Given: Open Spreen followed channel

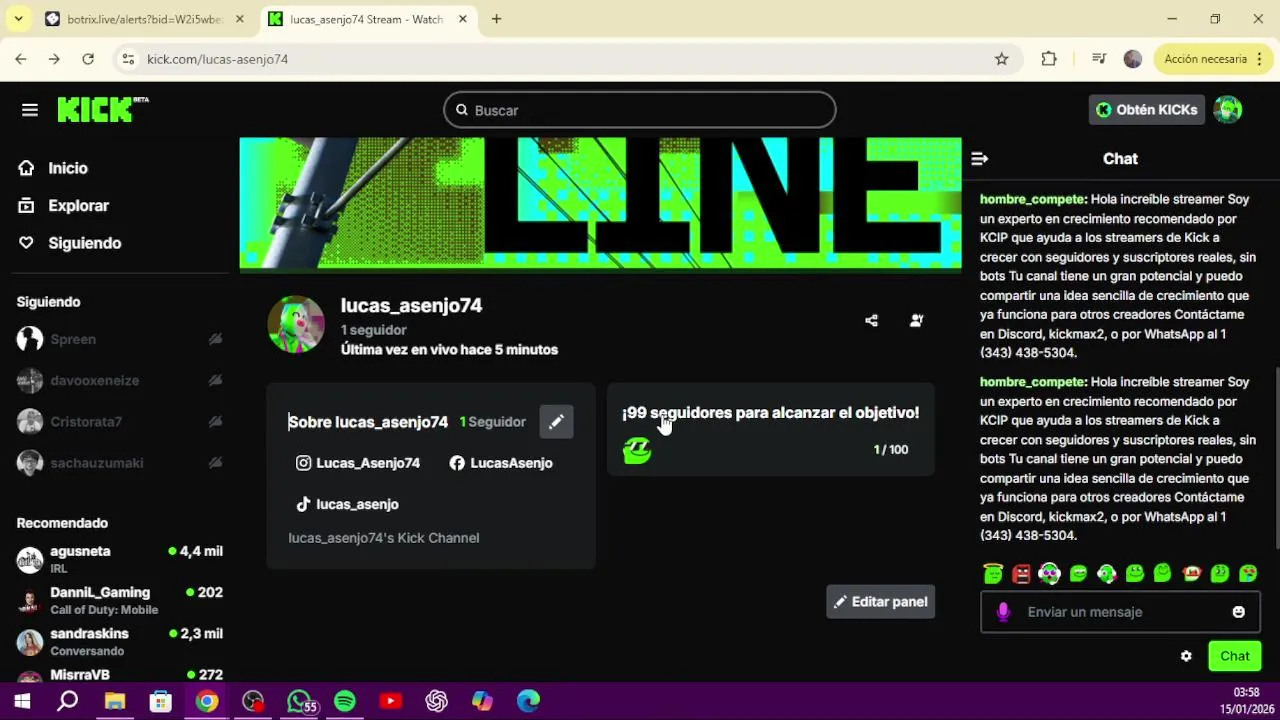Looking at the screenshot, I should point(120,339).
